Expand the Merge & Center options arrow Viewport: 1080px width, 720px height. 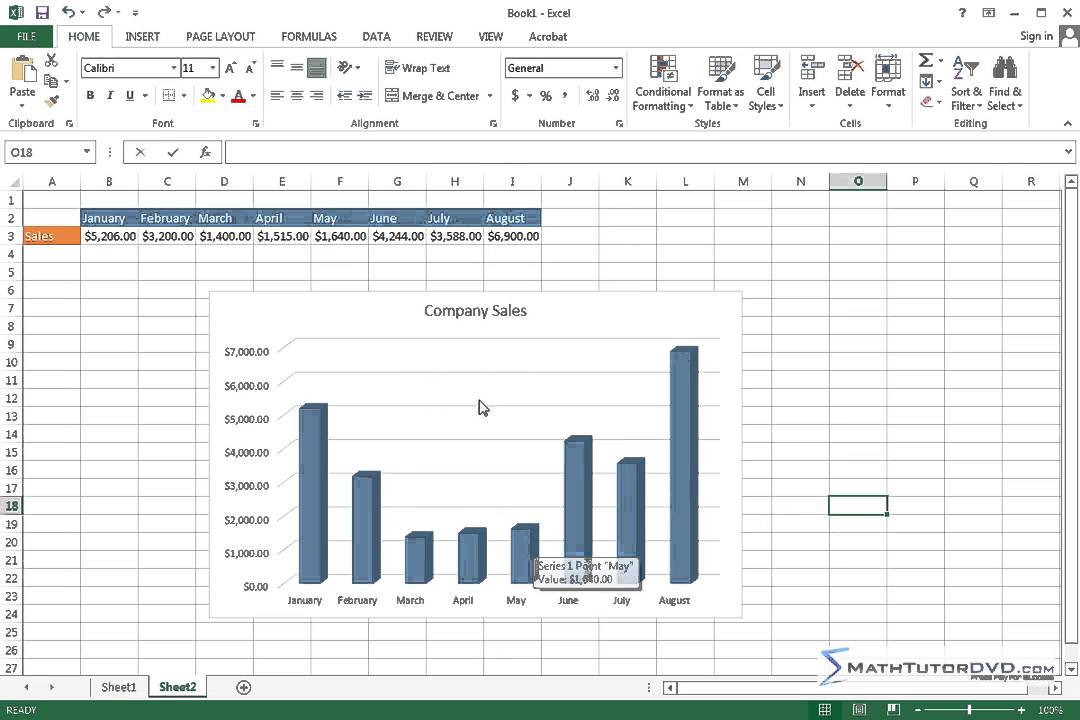(x=490, y=96)
